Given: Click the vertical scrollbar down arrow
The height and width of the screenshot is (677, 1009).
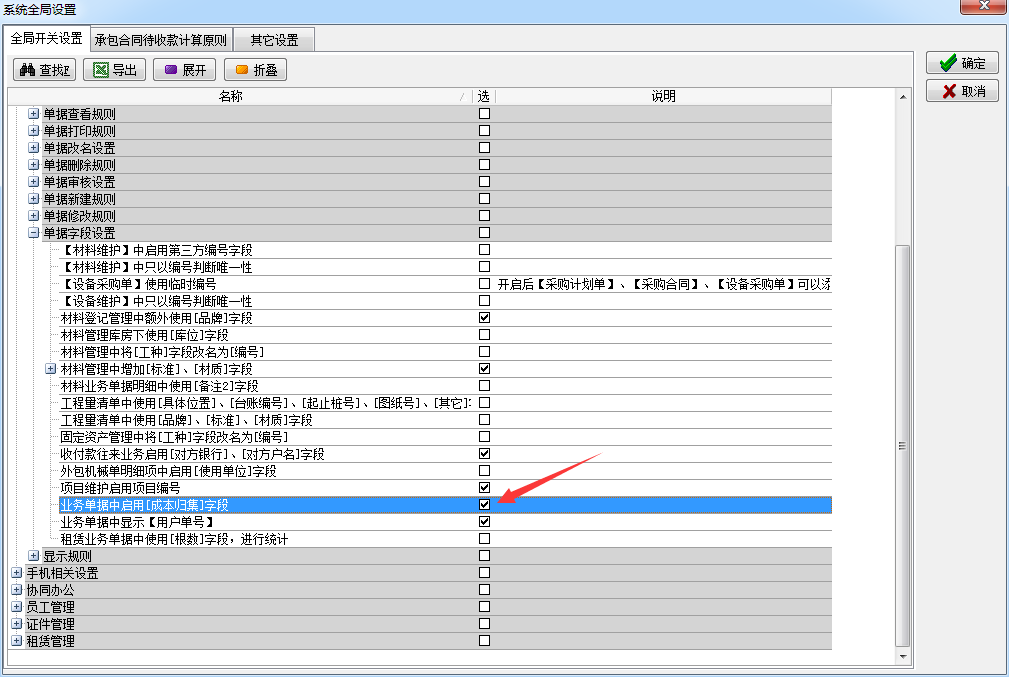Looking at the screenshot, I should (902, 655).
